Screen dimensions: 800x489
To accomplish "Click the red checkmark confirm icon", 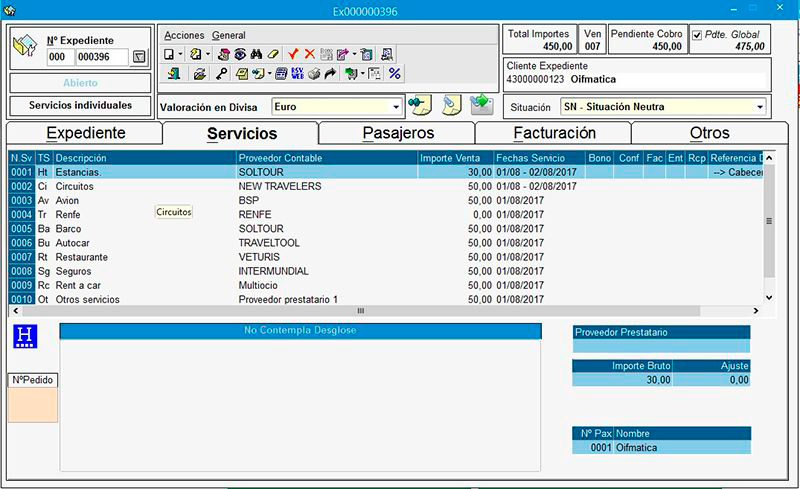I will click(293, 54).
